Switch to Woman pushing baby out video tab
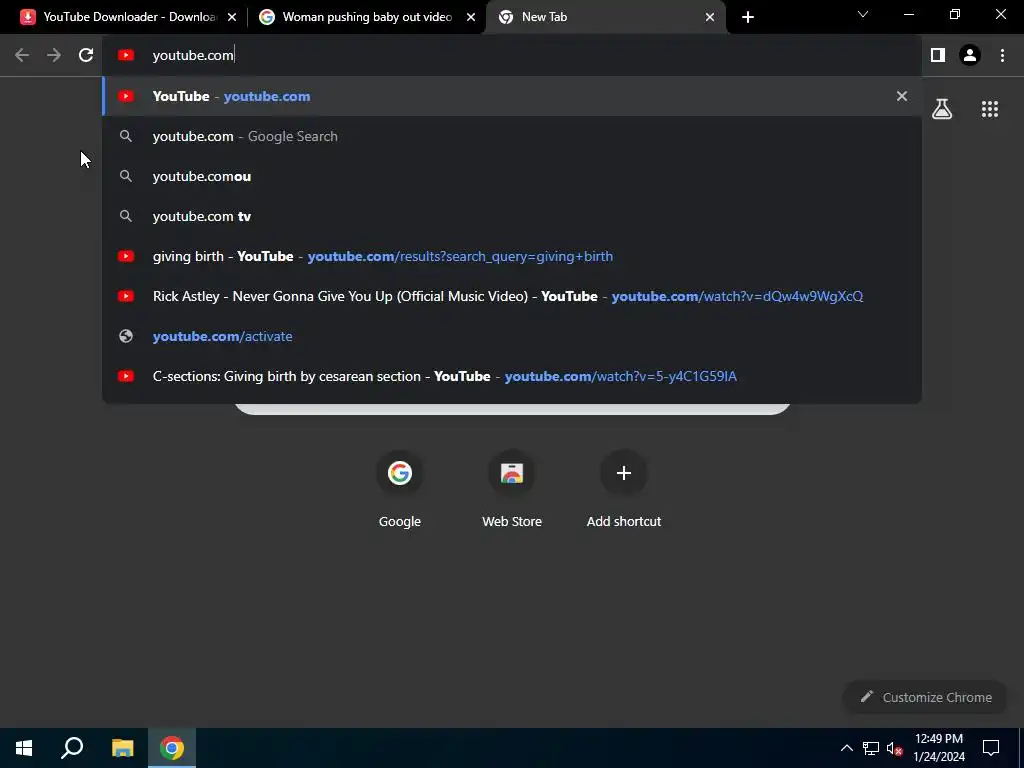The height and width of the screenshot is (768, 1024). click(367, 17)
